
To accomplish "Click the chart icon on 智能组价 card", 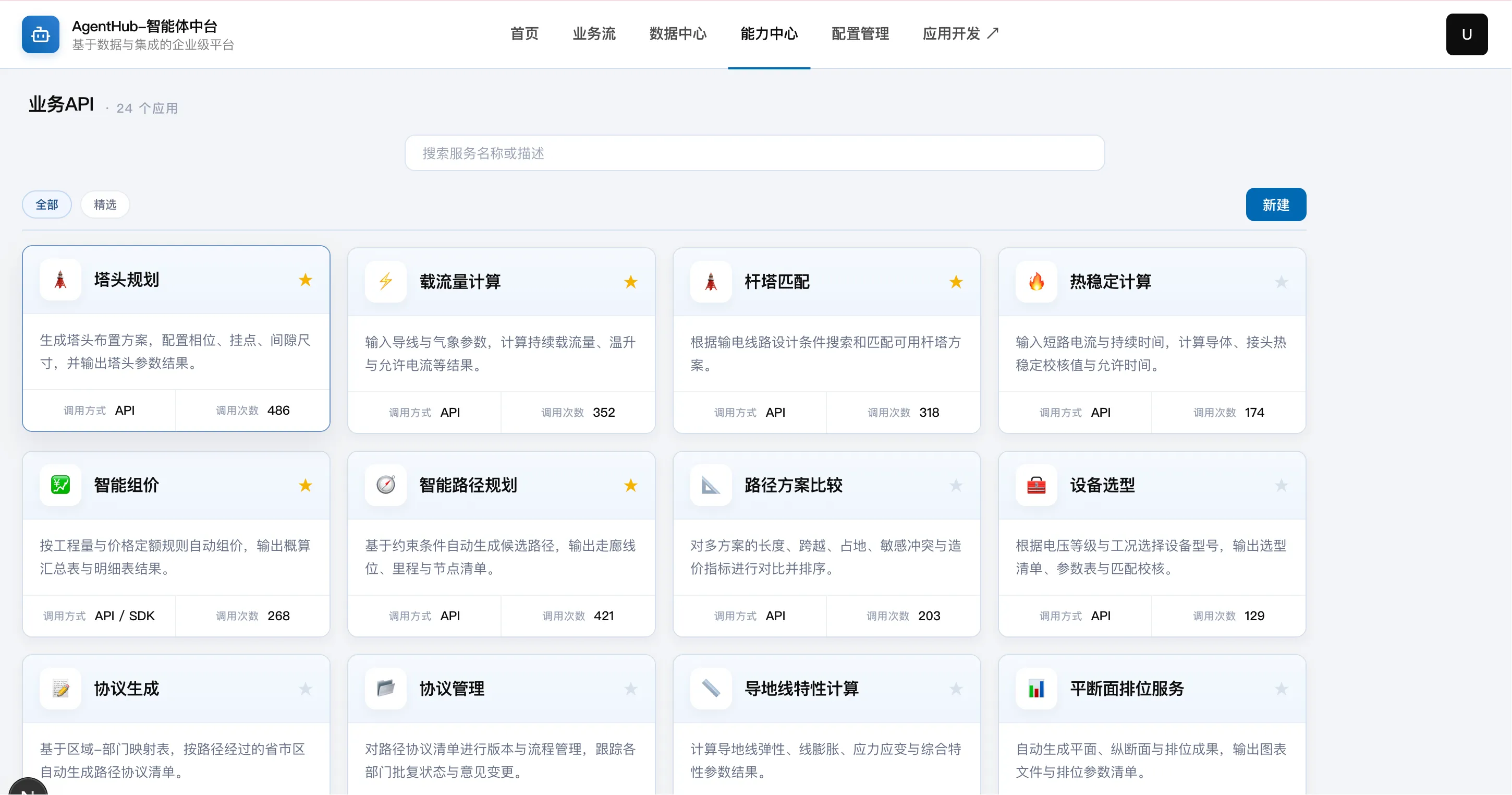I will (60, 485).
